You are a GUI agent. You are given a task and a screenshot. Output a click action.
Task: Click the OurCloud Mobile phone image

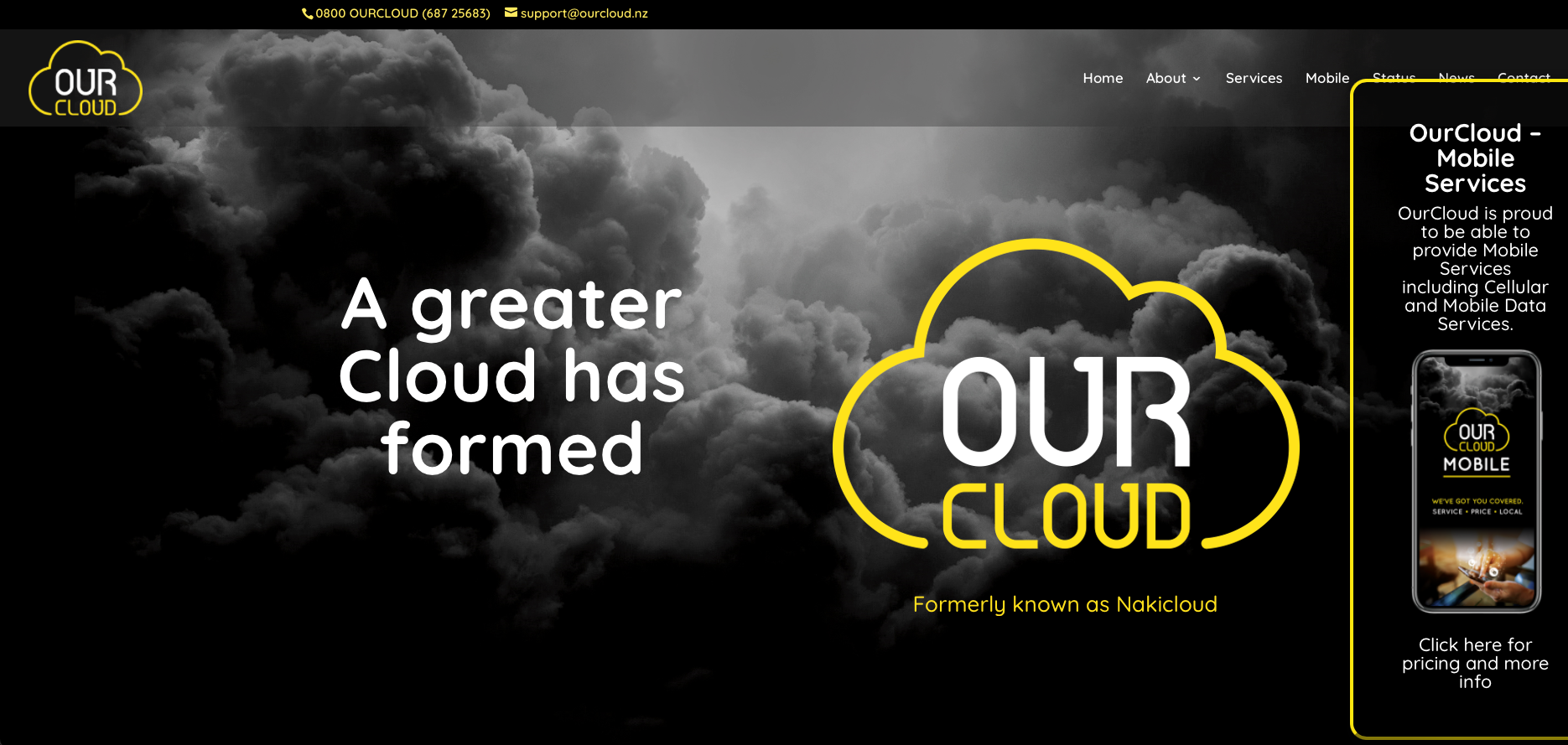tap(1476, 481)
